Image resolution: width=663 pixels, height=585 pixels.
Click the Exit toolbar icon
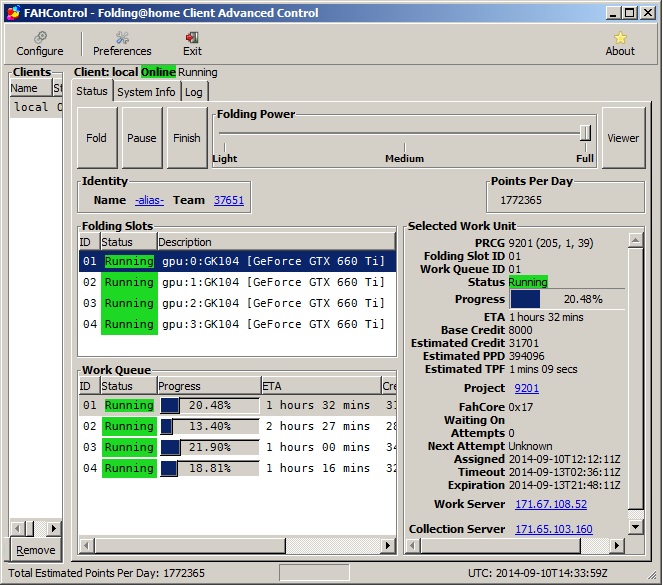tap(192, 44)
